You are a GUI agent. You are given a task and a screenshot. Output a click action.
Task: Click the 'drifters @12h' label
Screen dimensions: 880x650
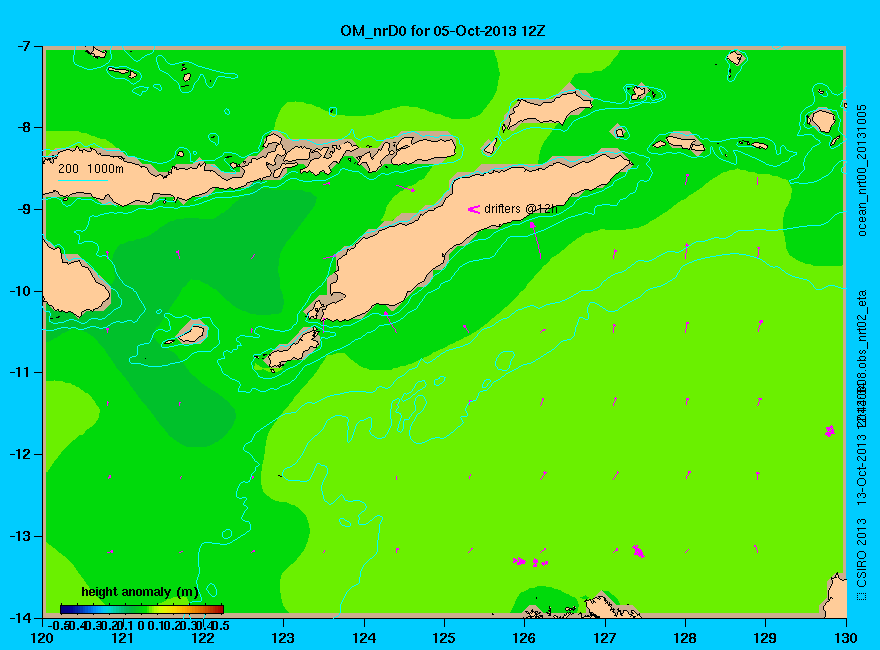pos(521,209)
